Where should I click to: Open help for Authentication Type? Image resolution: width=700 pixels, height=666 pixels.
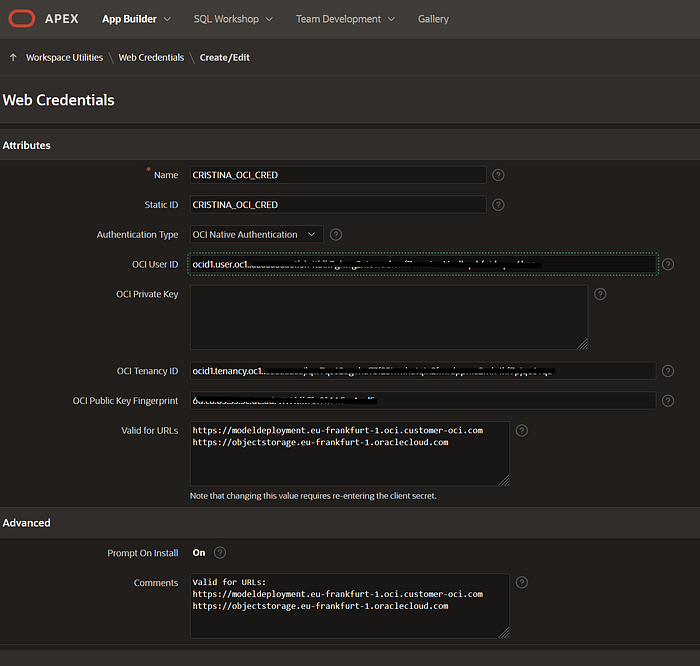click(x=336, y=234)
